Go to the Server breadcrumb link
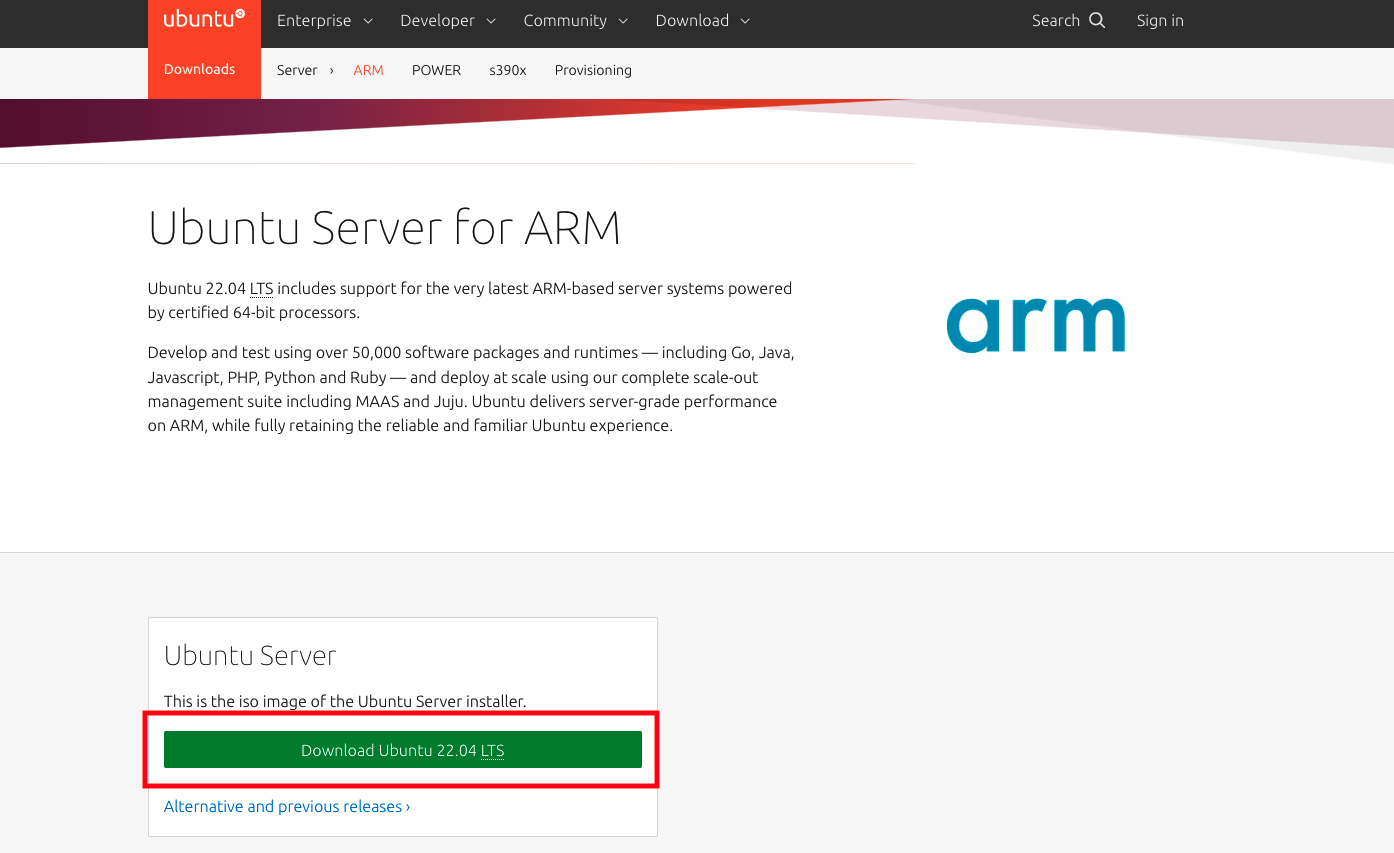Image resolution: width=1394 pixels, height=853 pixels. coord(297,70)
